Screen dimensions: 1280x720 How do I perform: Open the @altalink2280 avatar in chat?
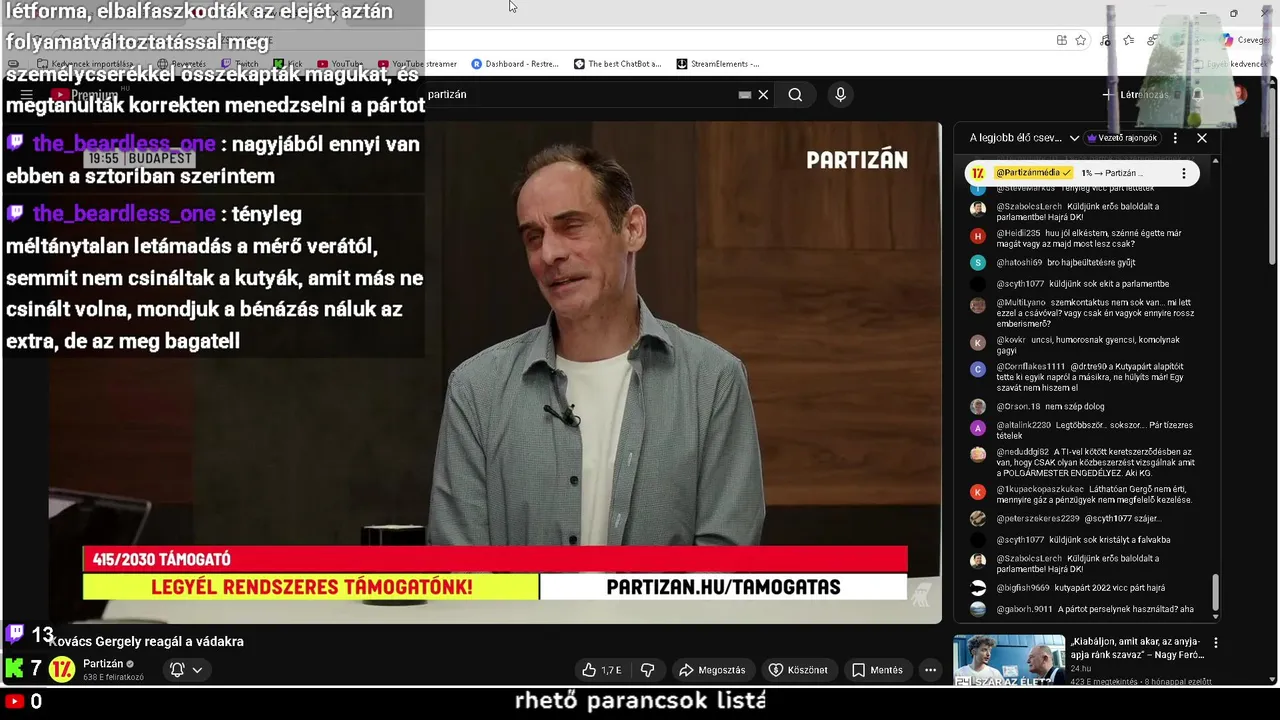click(x=978, y=428)
